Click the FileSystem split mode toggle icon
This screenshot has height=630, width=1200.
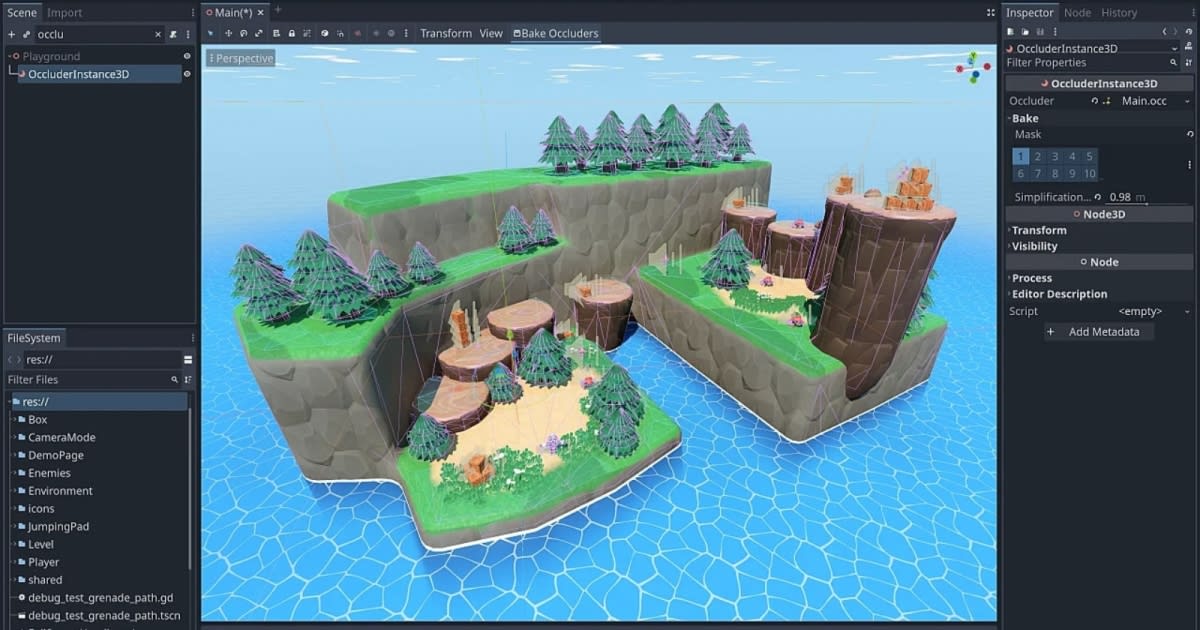187,360
